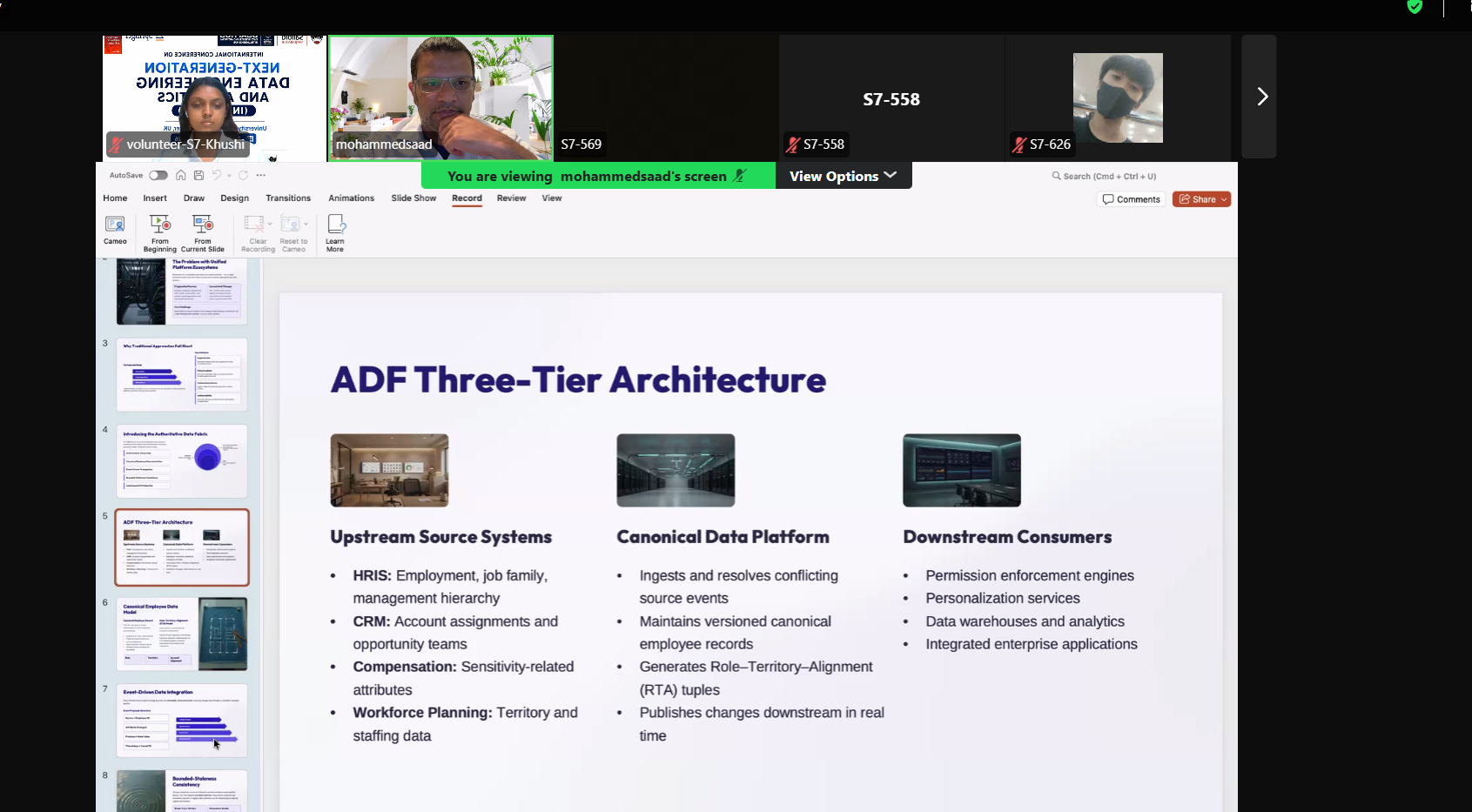Image resolution: width=1472 pixels, height=812 pixels.
Task: Click the Downstream Consumers heading
Action: 1007,537
